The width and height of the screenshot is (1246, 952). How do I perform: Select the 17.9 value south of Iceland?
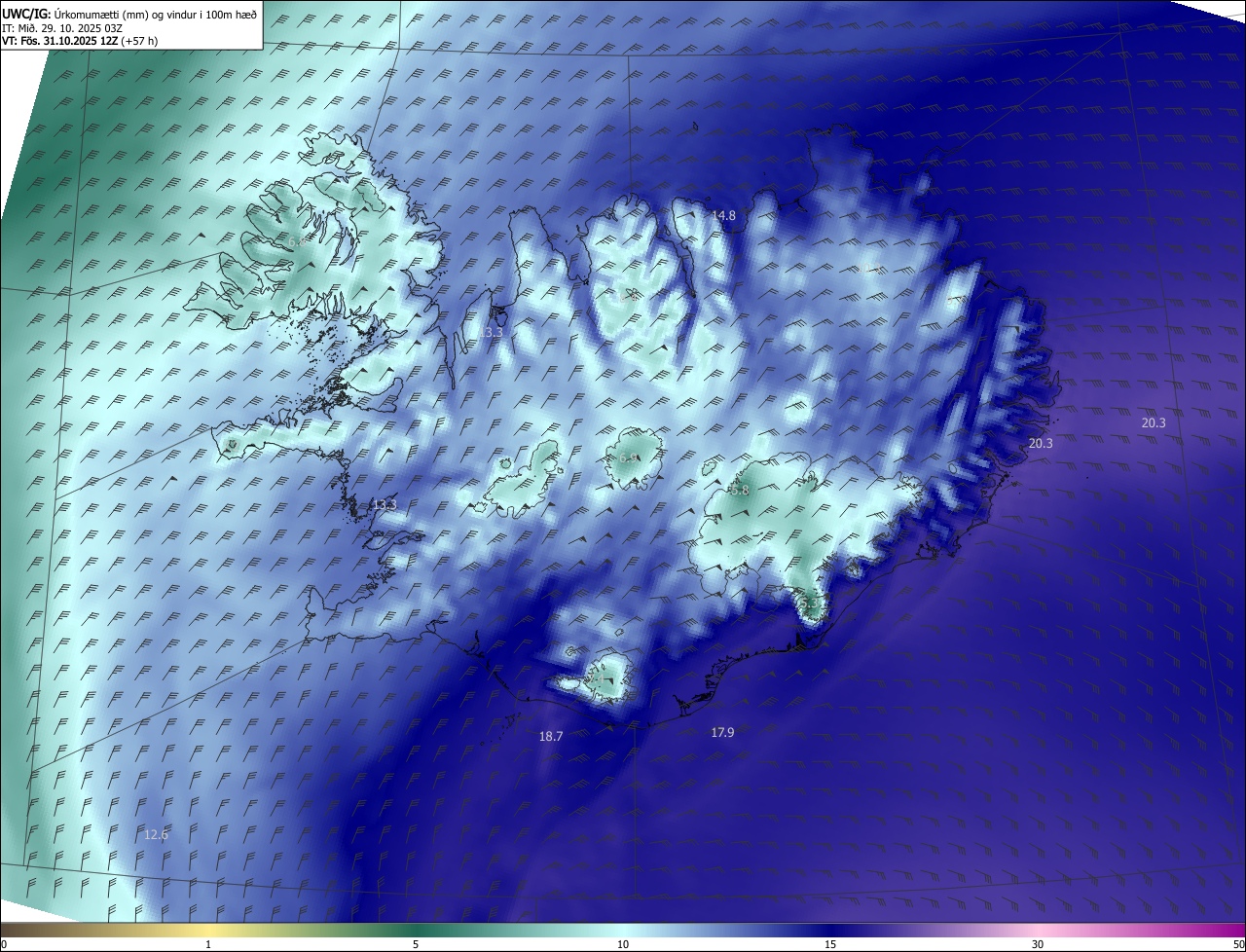722,732
